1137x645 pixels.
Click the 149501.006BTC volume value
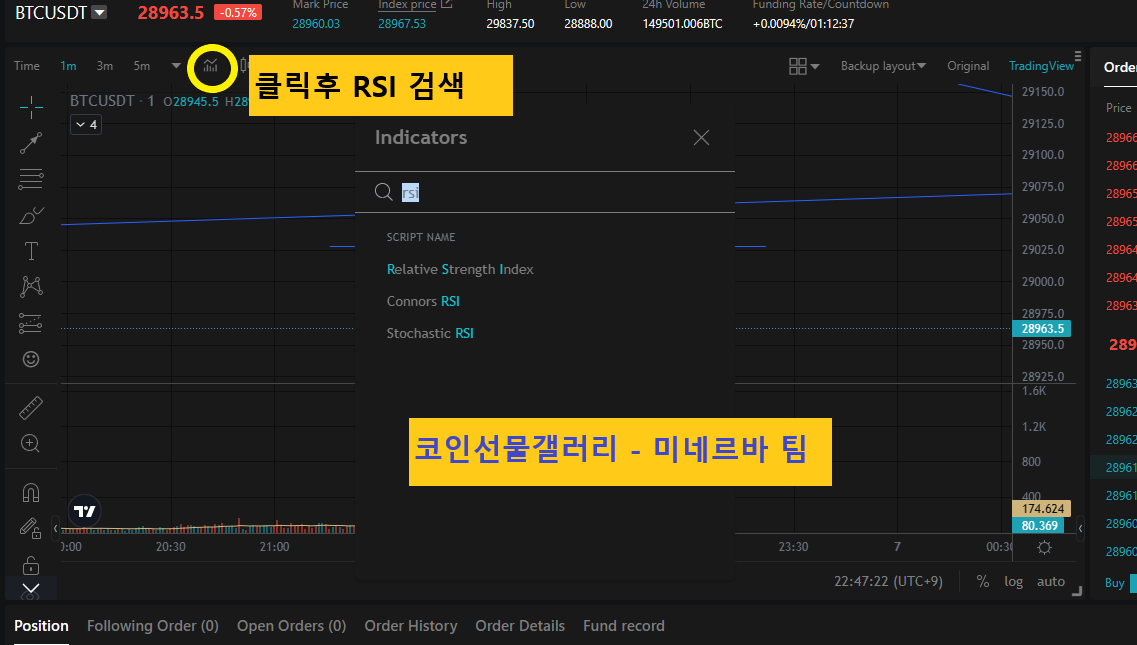click(682, 23)
